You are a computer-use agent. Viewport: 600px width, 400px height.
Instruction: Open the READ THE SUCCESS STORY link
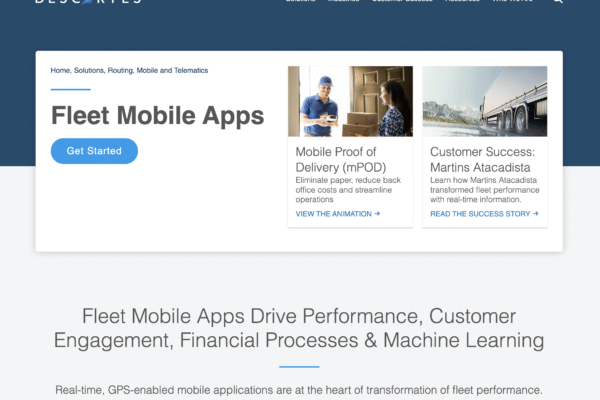tap(484, 214)
